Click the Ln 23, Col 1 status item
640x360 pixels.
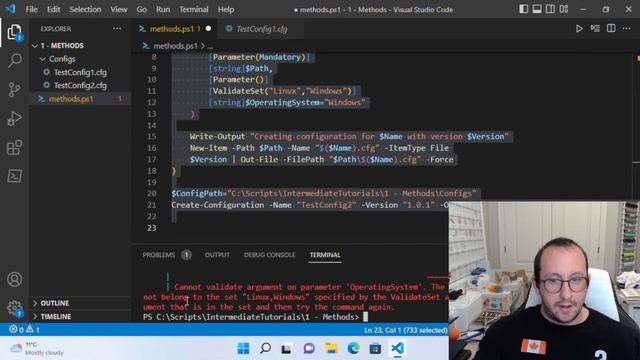click(x=405, y=330)
